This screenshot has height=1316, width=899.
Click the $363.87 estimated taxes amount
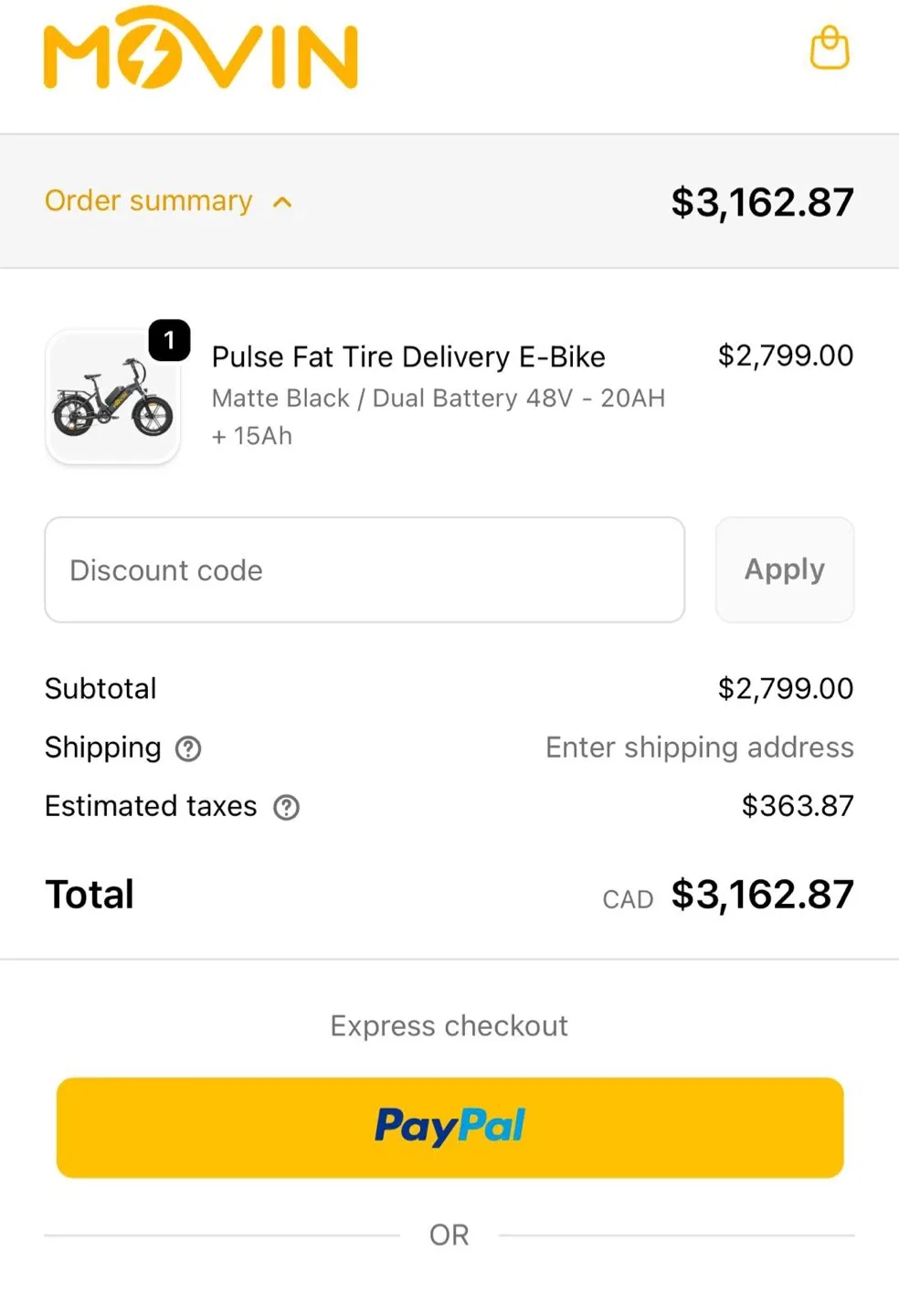click(797, 806)
